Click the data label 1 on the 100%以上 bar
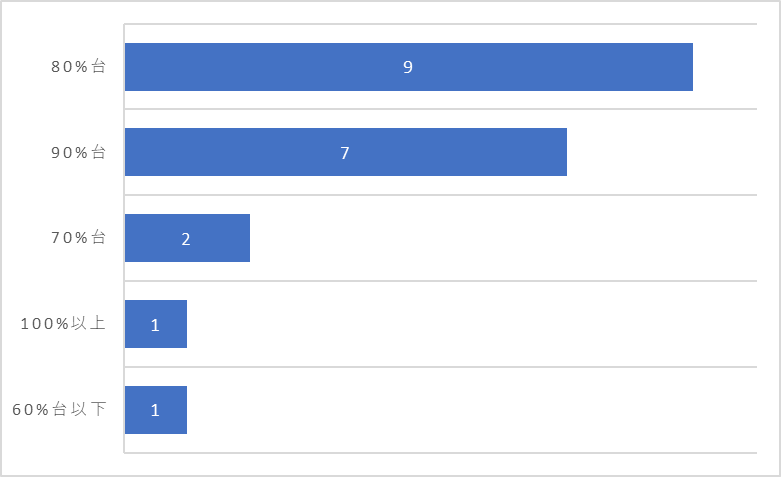The height and width of the screenshot is (477, 781). pos(155,325)
